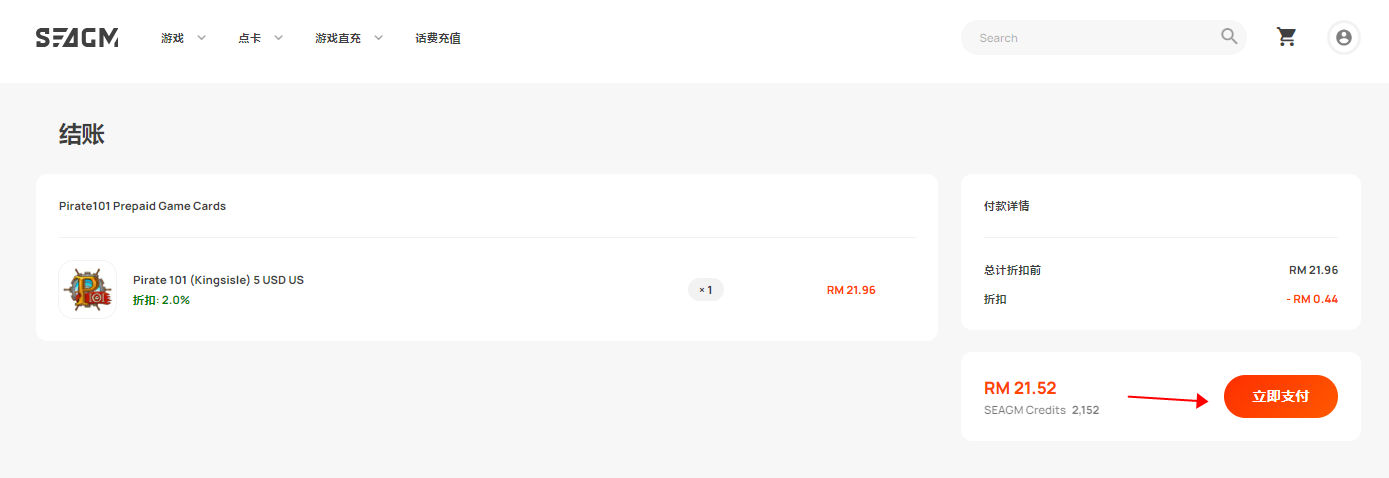Open Pirate 101 (Kingsisle) 5 USD US link
1389x478 pixels.
218,280
